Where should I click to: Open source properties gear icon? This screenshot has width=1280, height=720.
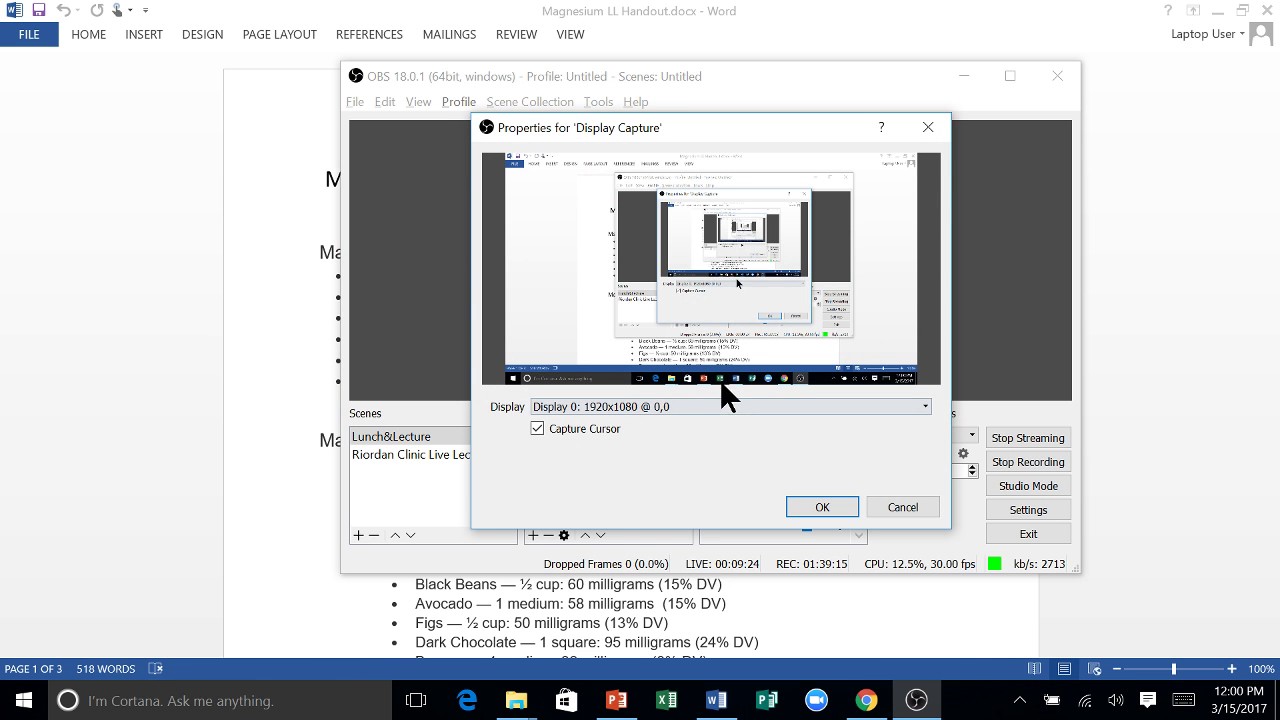click(564, 536)
